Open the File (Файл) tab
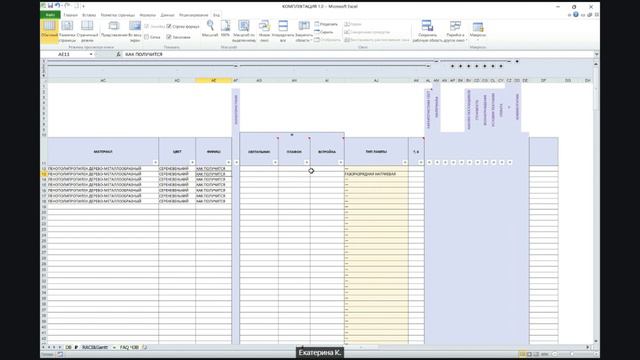640x360 pixels. click(50, 15)
